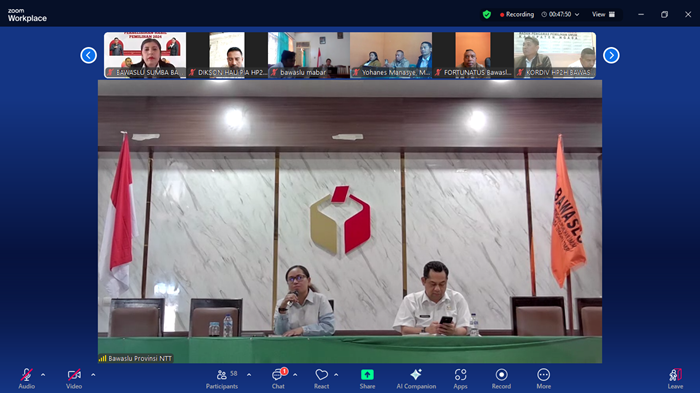The image size is (700, 393).
Task: Open Zoom Apps
Action: (460, 378)
